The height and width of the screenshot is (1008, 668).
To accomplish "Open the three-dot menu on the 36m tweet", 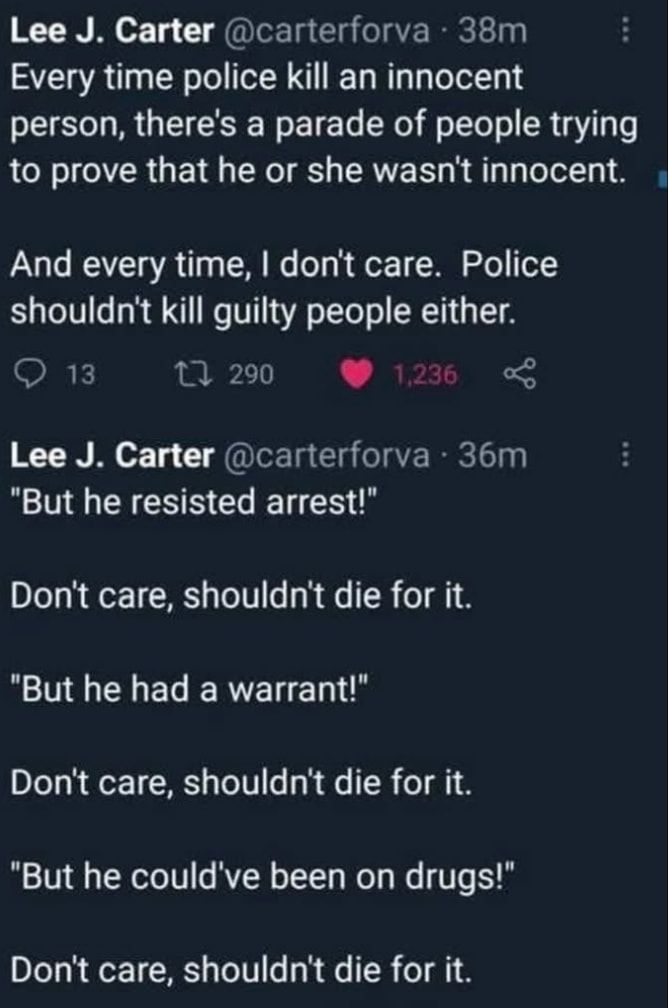I will (x=627, y=455).
